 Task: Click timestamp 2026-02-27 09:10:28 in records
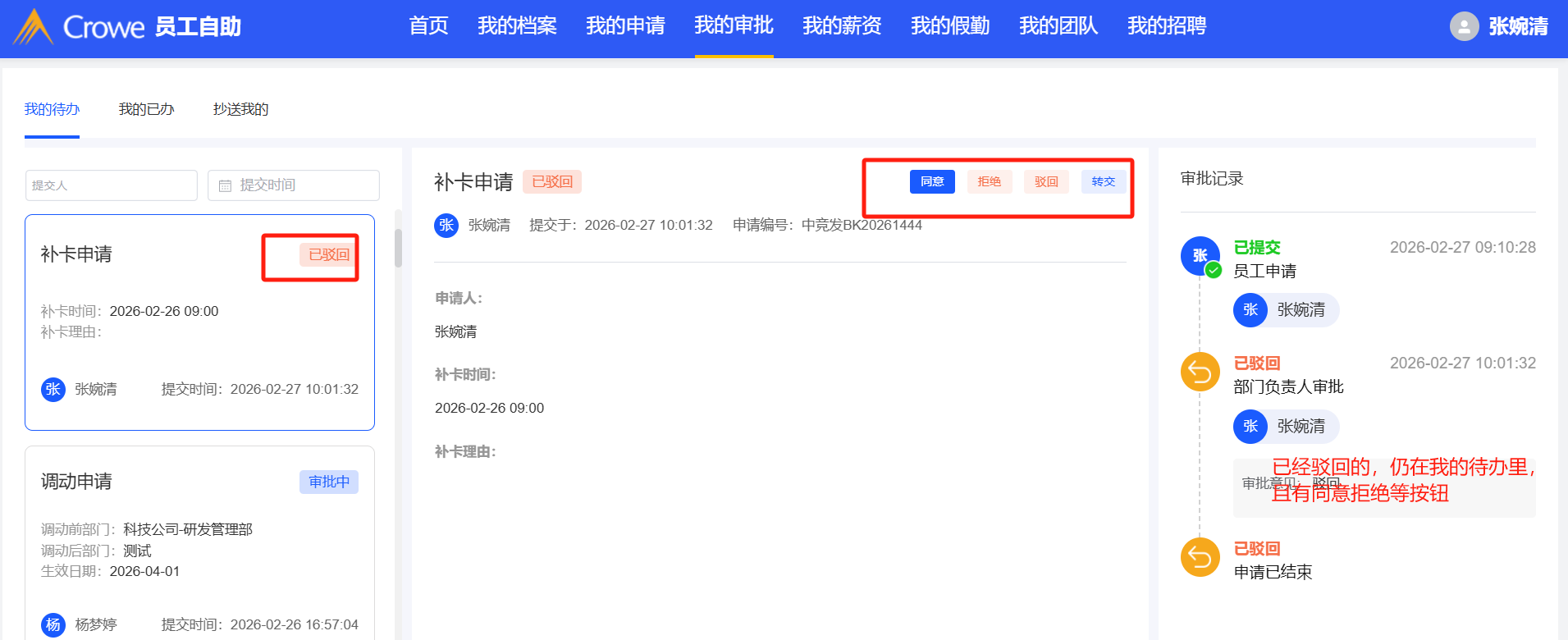[x=1463, y=247]
